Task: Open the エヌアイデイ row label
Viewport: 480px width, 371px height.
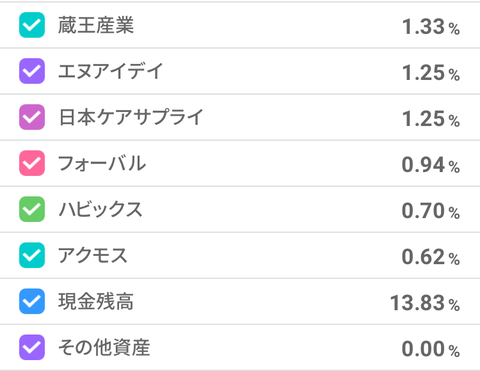Action: pyautogui.click(x=111, y=71)
